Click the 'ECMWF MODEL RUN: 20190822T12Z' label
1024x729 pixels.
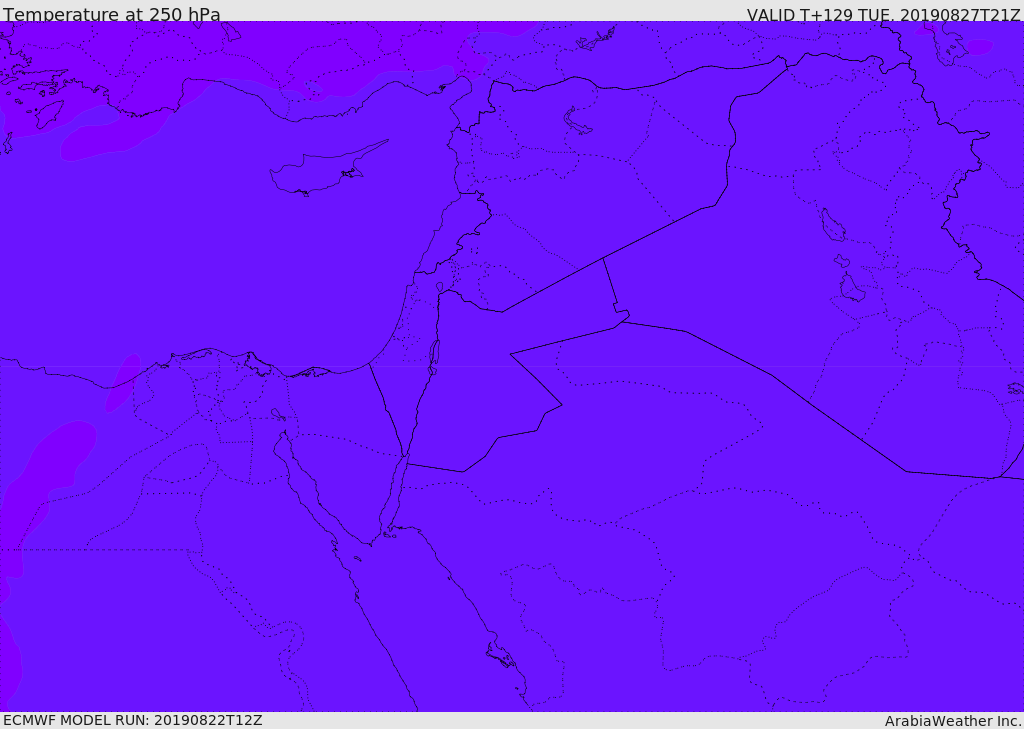(x=133, y=720)
